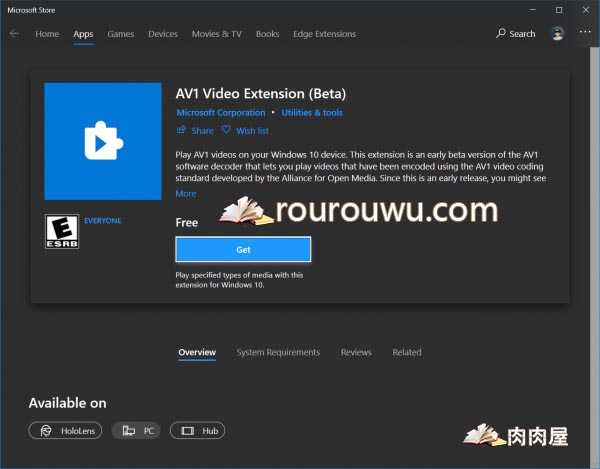Click the vertical scrollbar on the right
This screenshot has width=600, height=469.
(x=594, y=254)
